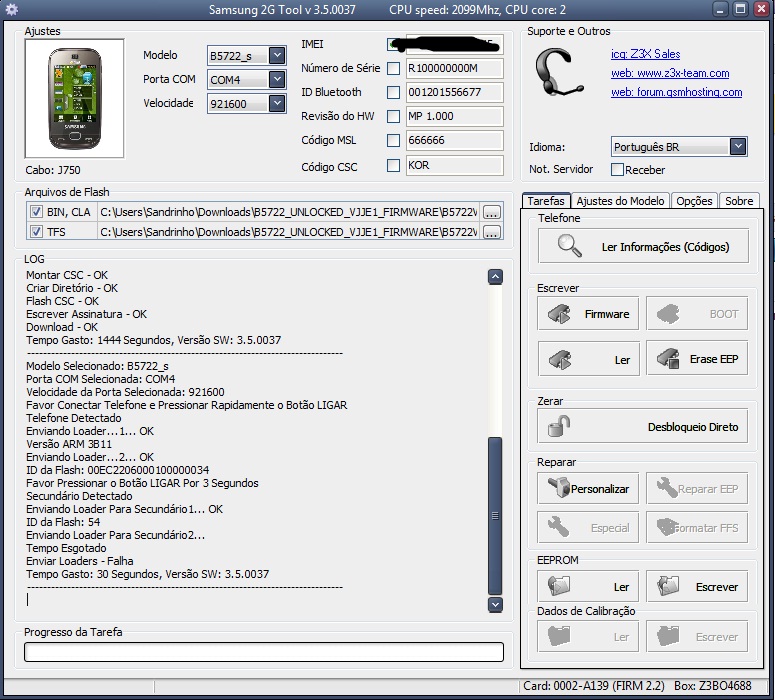Click the TFS file path field
This screenshot has height=700, width=775.
289,232
